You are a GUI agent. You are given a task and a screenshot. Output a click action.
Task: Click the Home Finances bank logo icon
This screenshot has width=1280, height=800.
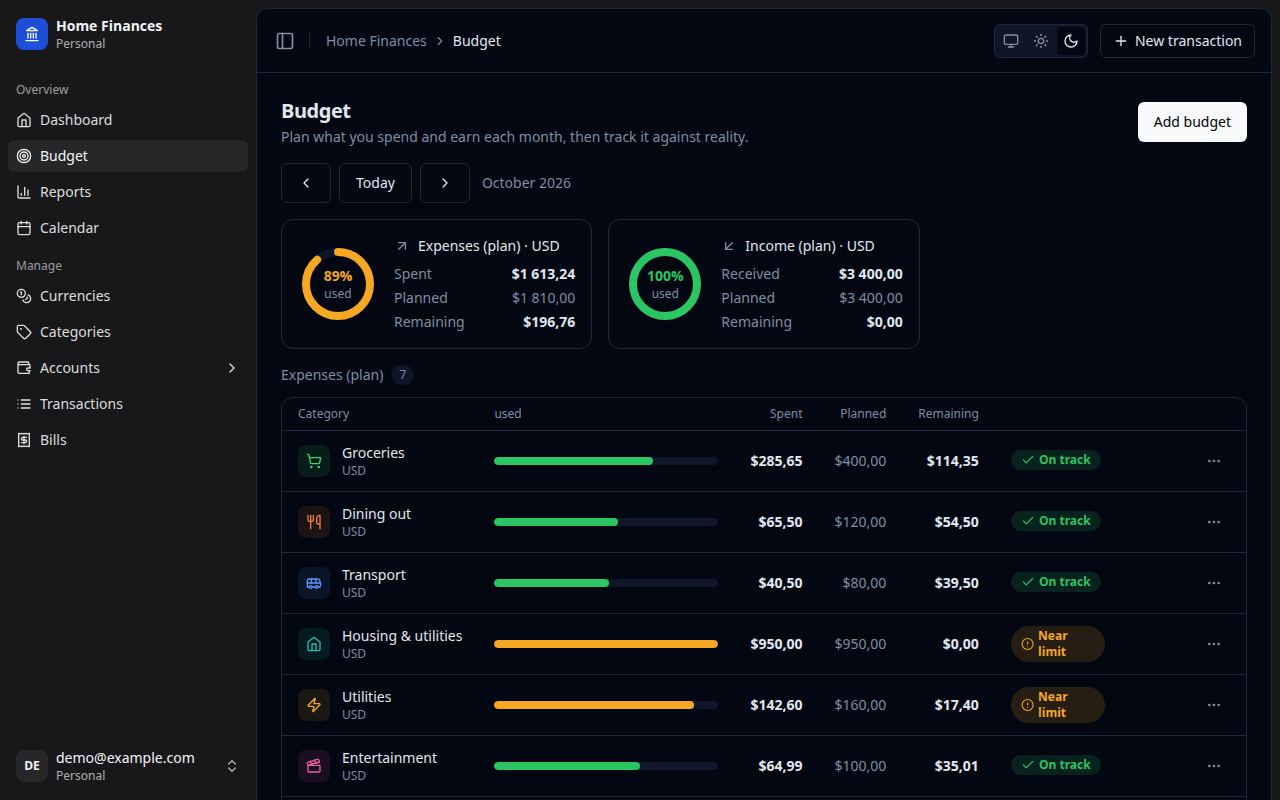32,34
